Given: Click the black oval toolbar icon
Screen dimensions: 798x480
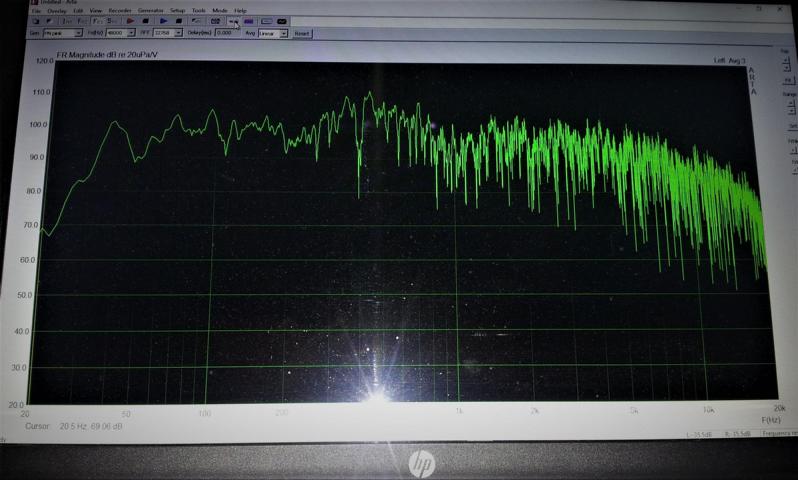Looking at the screenshot, I should click(x=282, y=21).
